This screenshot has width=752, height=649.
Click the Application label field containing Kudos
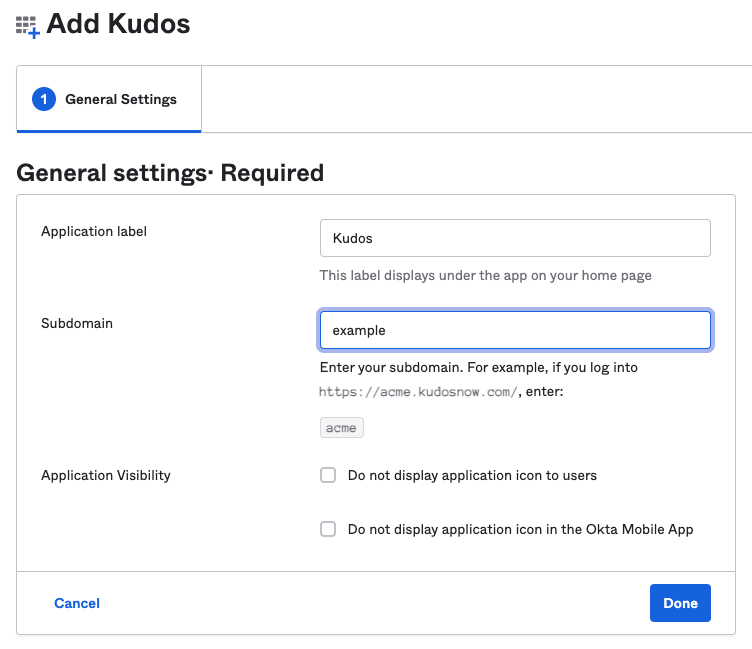pyautogui.click(x=515, y=238)
